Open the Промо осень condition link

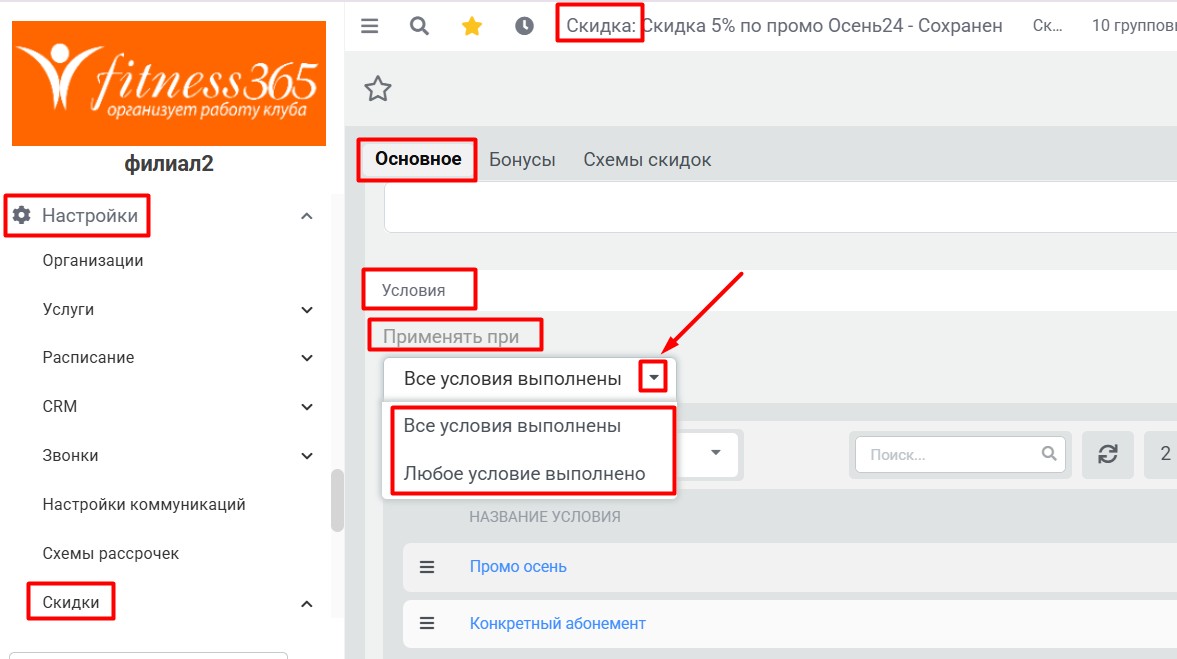point(518,567)
